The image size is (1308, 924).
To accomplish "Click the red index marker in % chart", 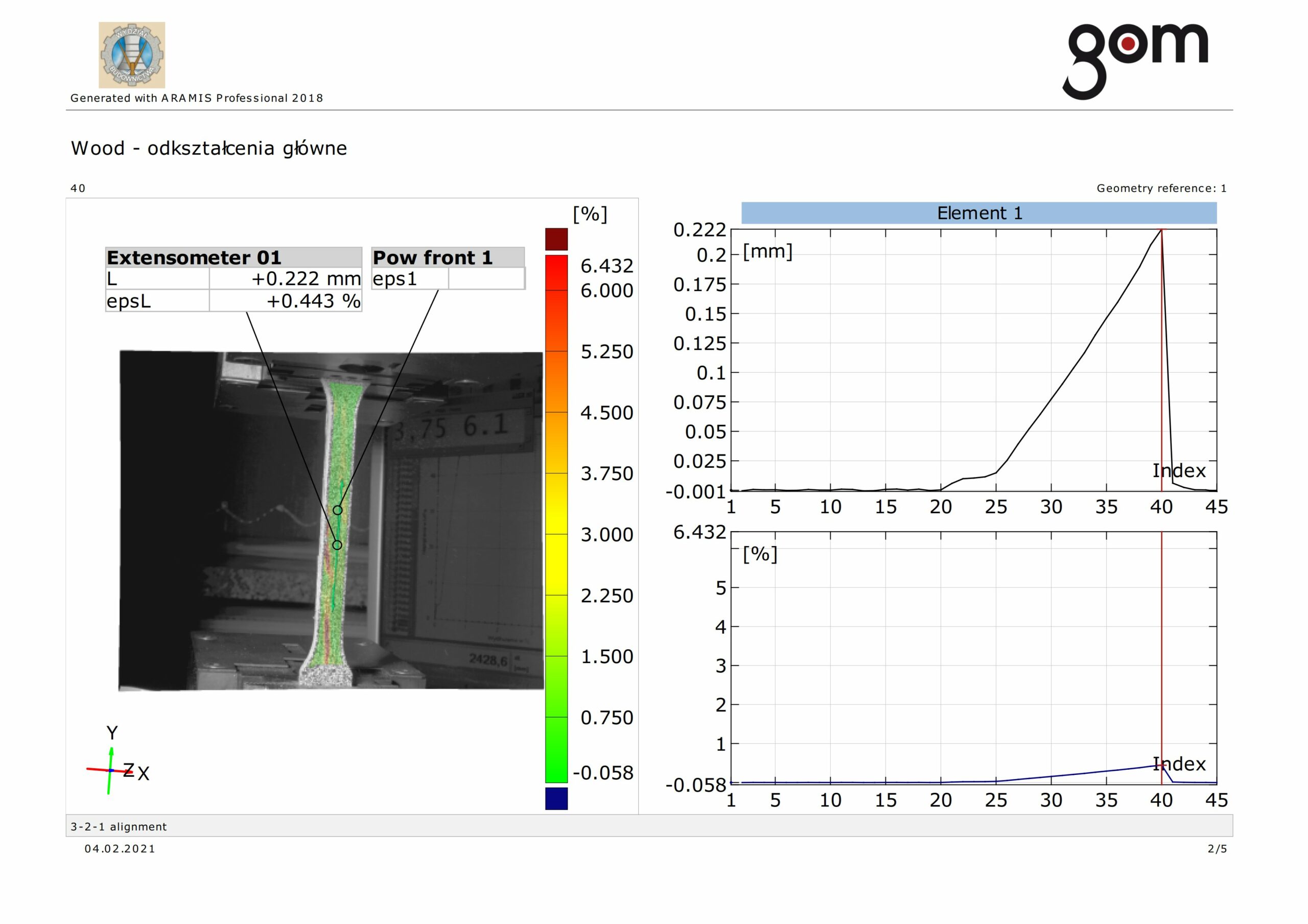I will (1161, 658).
